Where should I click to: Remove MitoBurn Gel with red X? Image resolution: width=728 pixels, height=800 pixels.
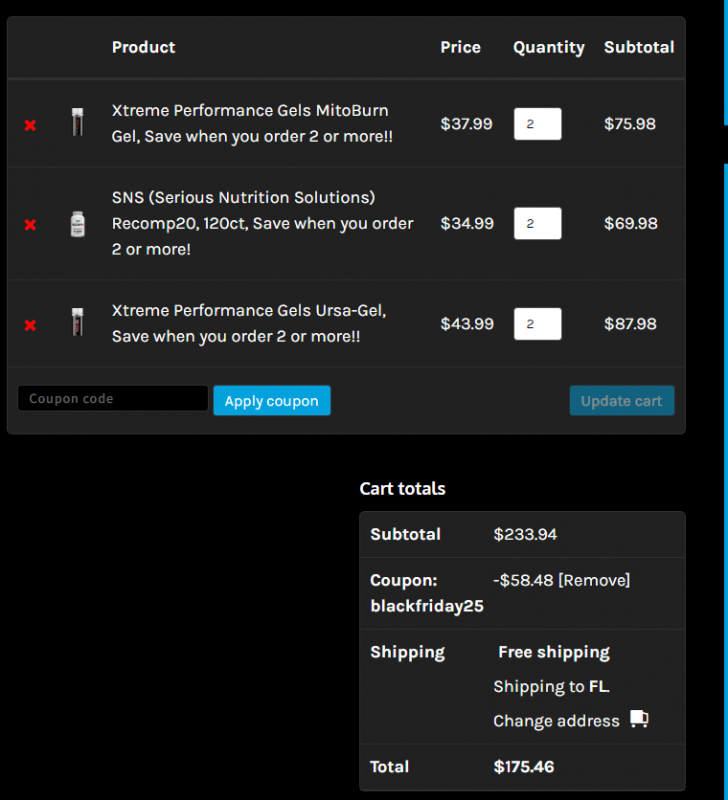[30, 125]
